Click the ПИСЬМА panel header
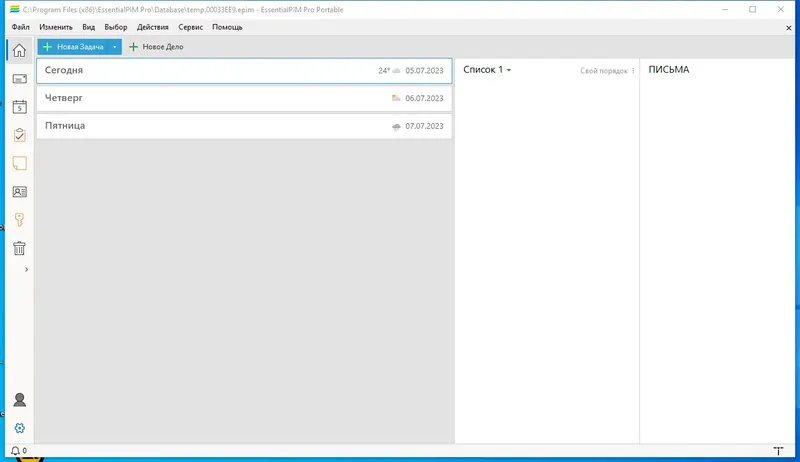The width and height of the screenshot is (800, 462). [668, 69]
